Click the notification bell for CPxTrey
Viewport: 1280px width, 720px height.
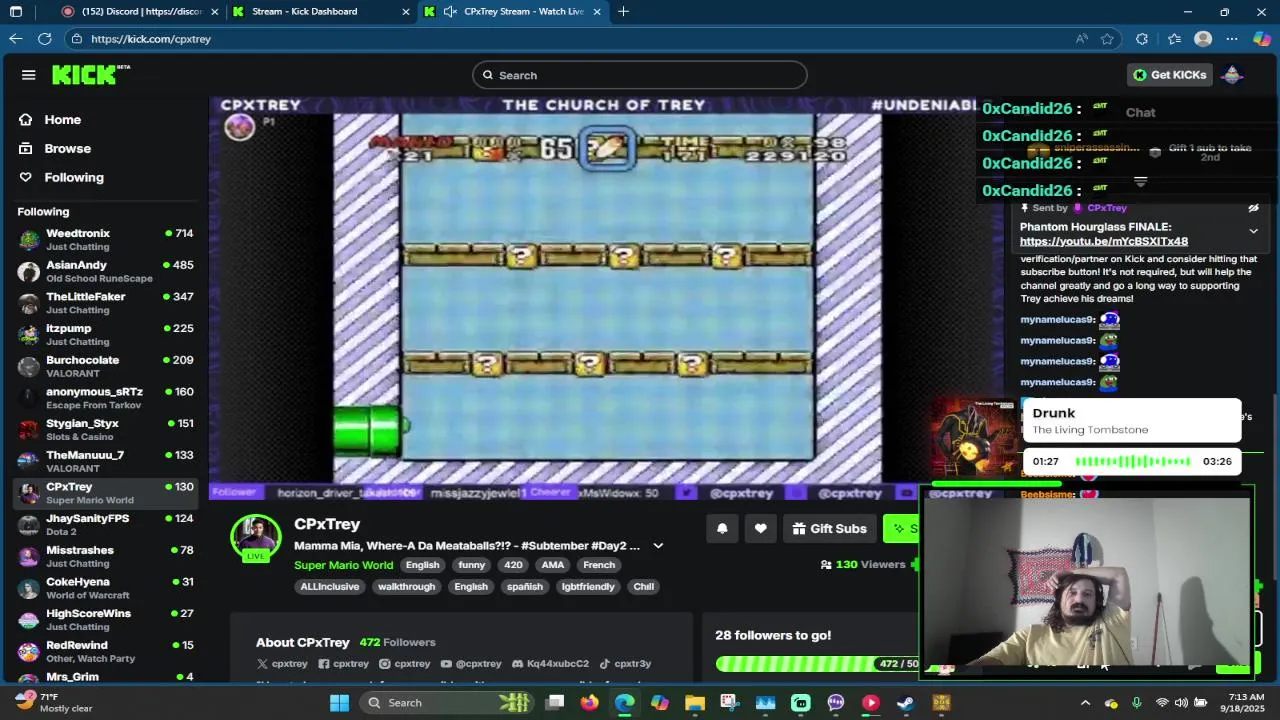coord(722,529)
